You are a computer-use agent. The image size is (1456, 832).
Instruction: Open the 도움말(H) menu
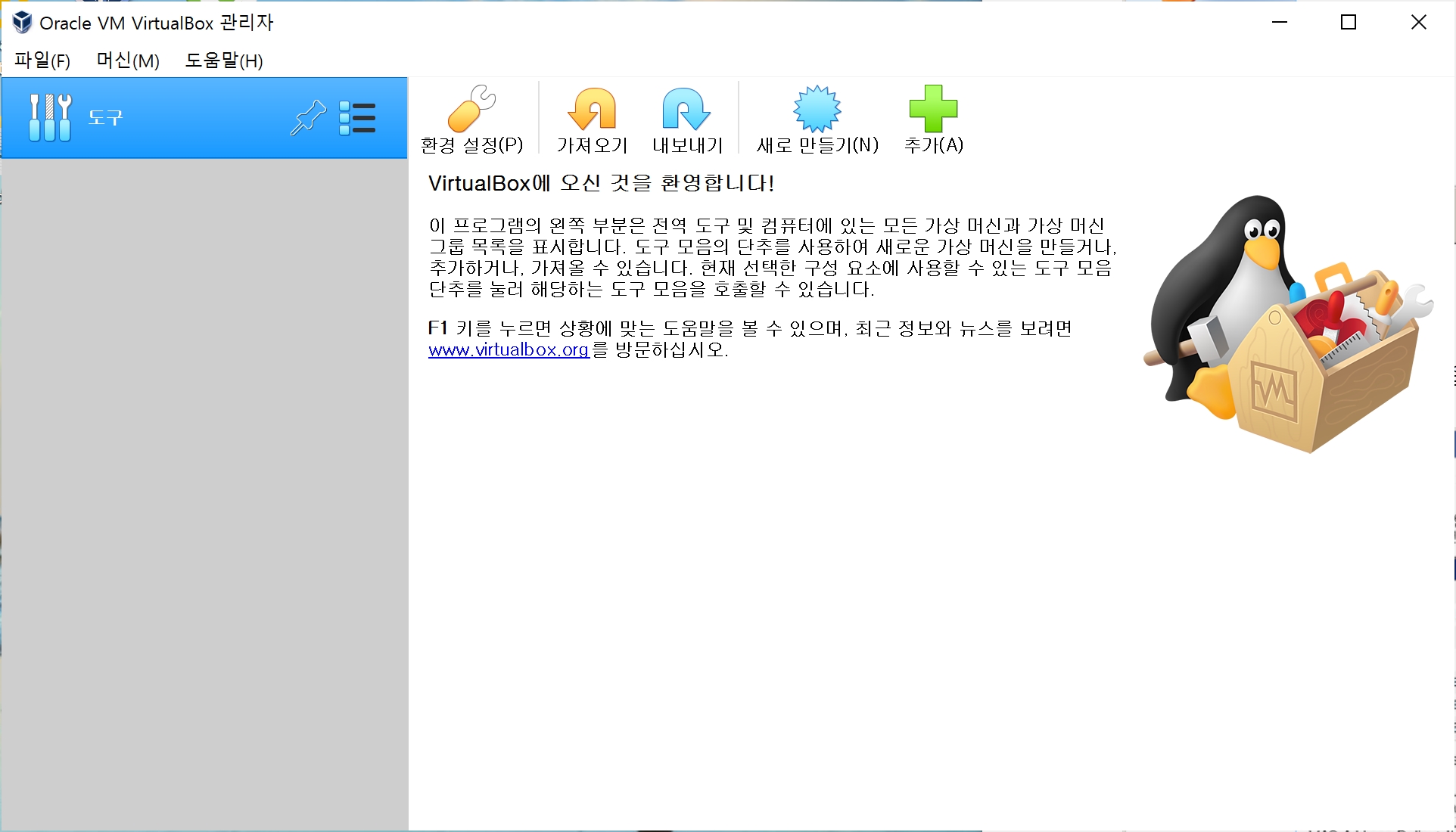(224, 61)
